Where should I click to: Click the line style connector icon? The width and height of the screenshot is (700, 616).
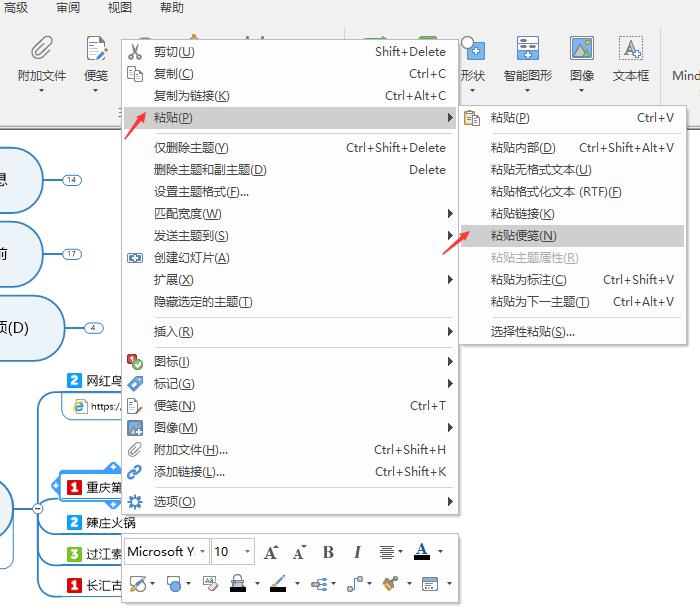[355, 583]
